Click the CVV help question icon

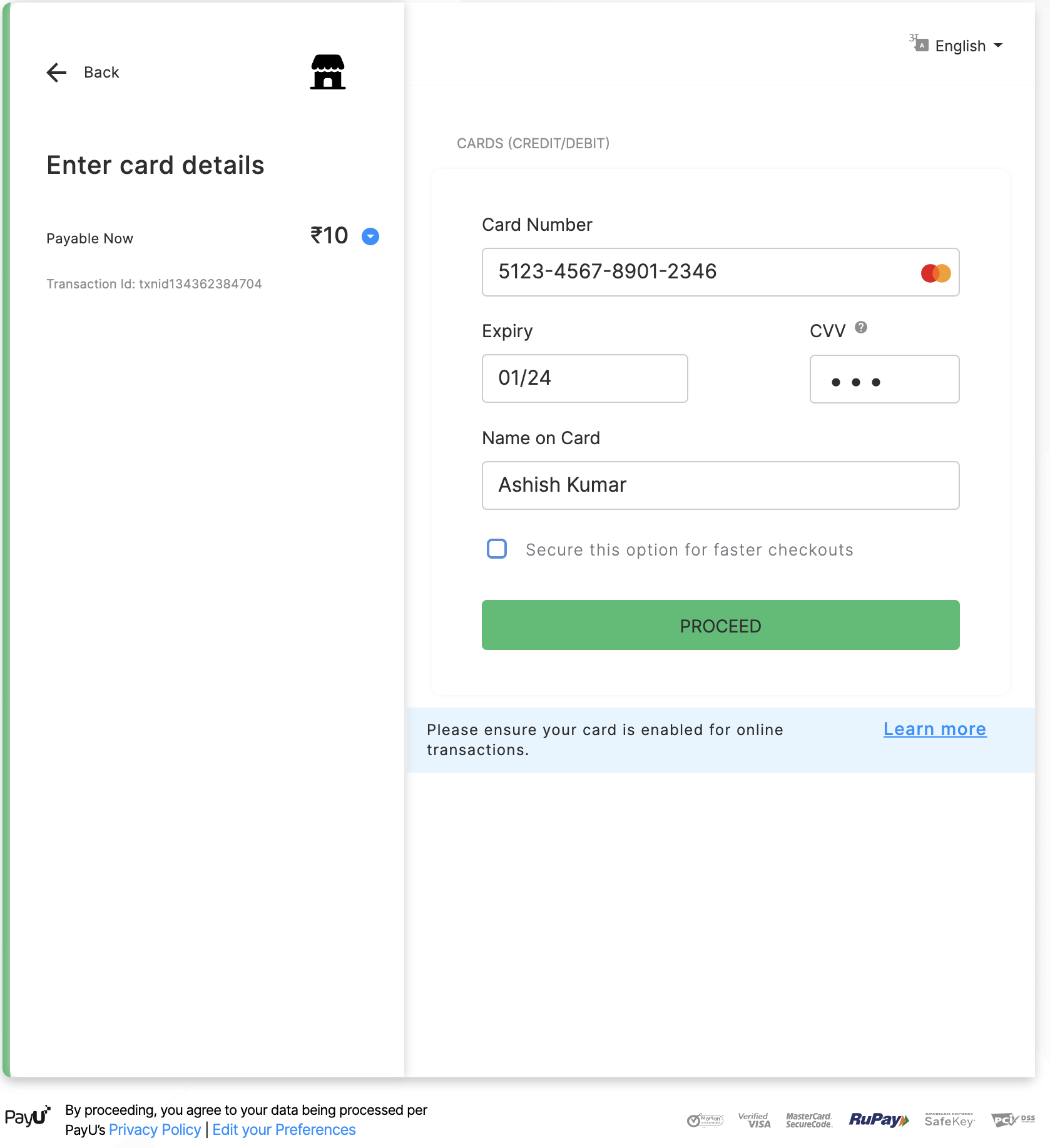(x=861, y=327)
